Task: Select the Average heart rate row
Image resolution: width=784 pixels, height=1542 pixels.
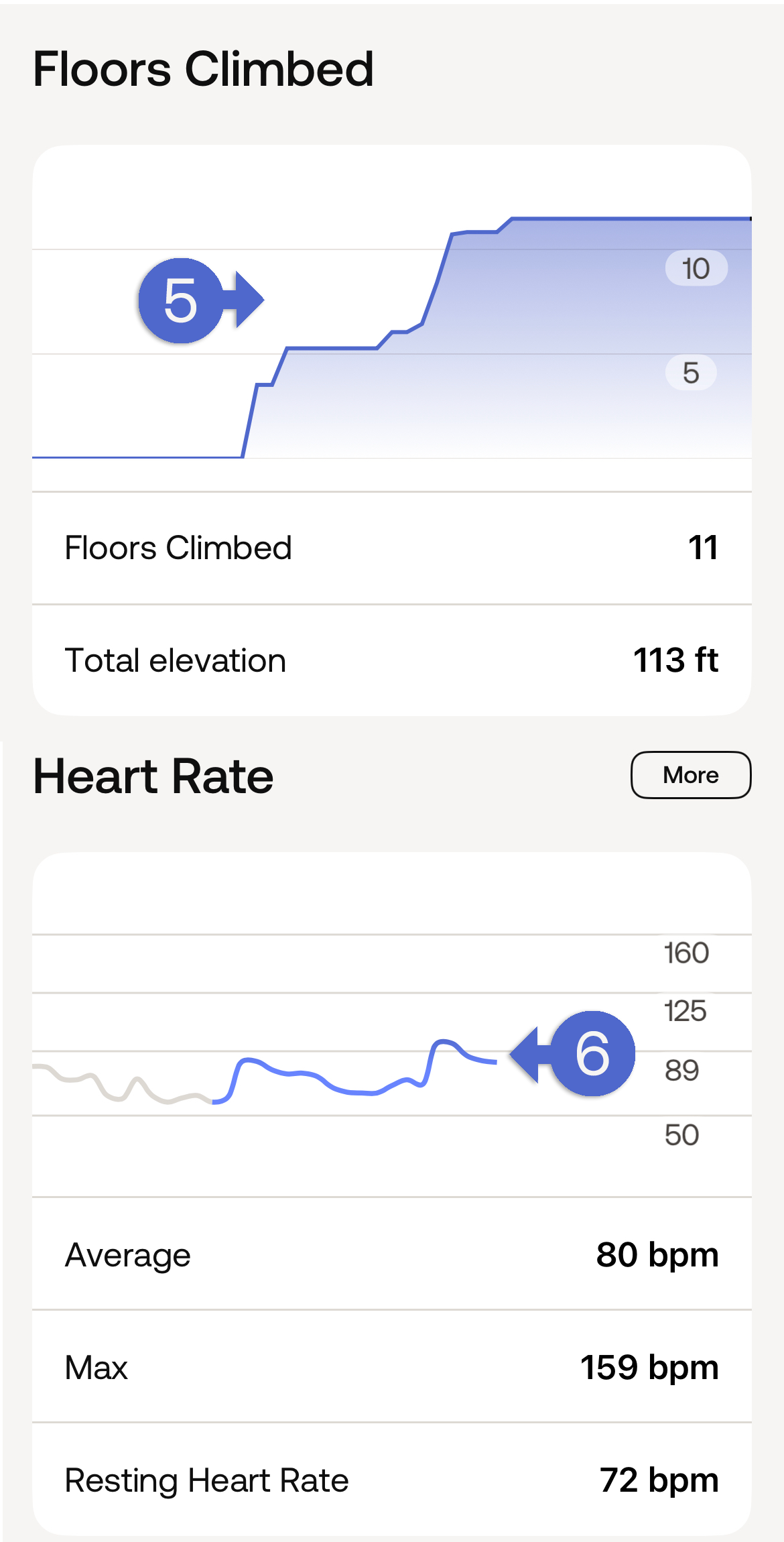Action: (391, 1254)
